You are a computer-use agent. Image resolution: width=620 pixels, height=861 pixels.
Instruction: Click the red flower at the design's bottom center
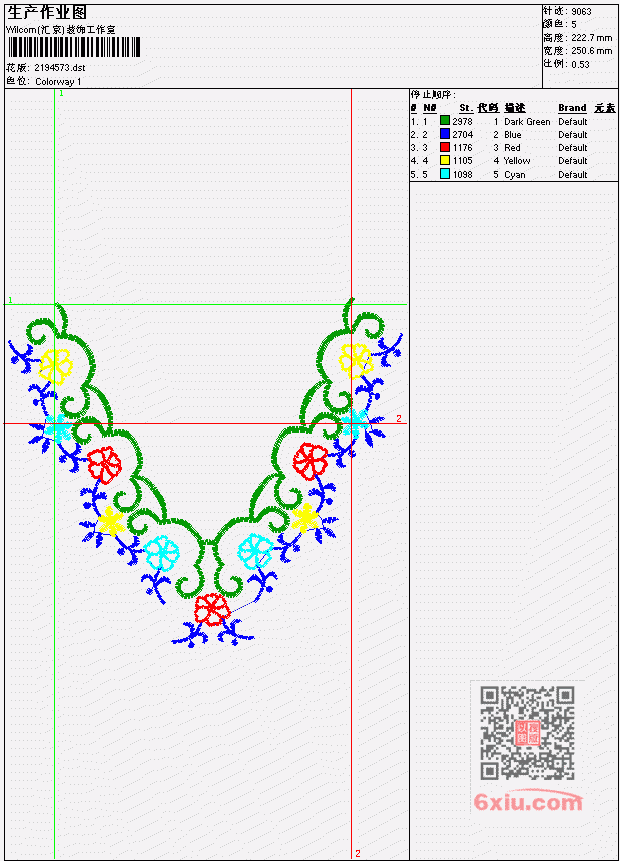pos(212,610)
